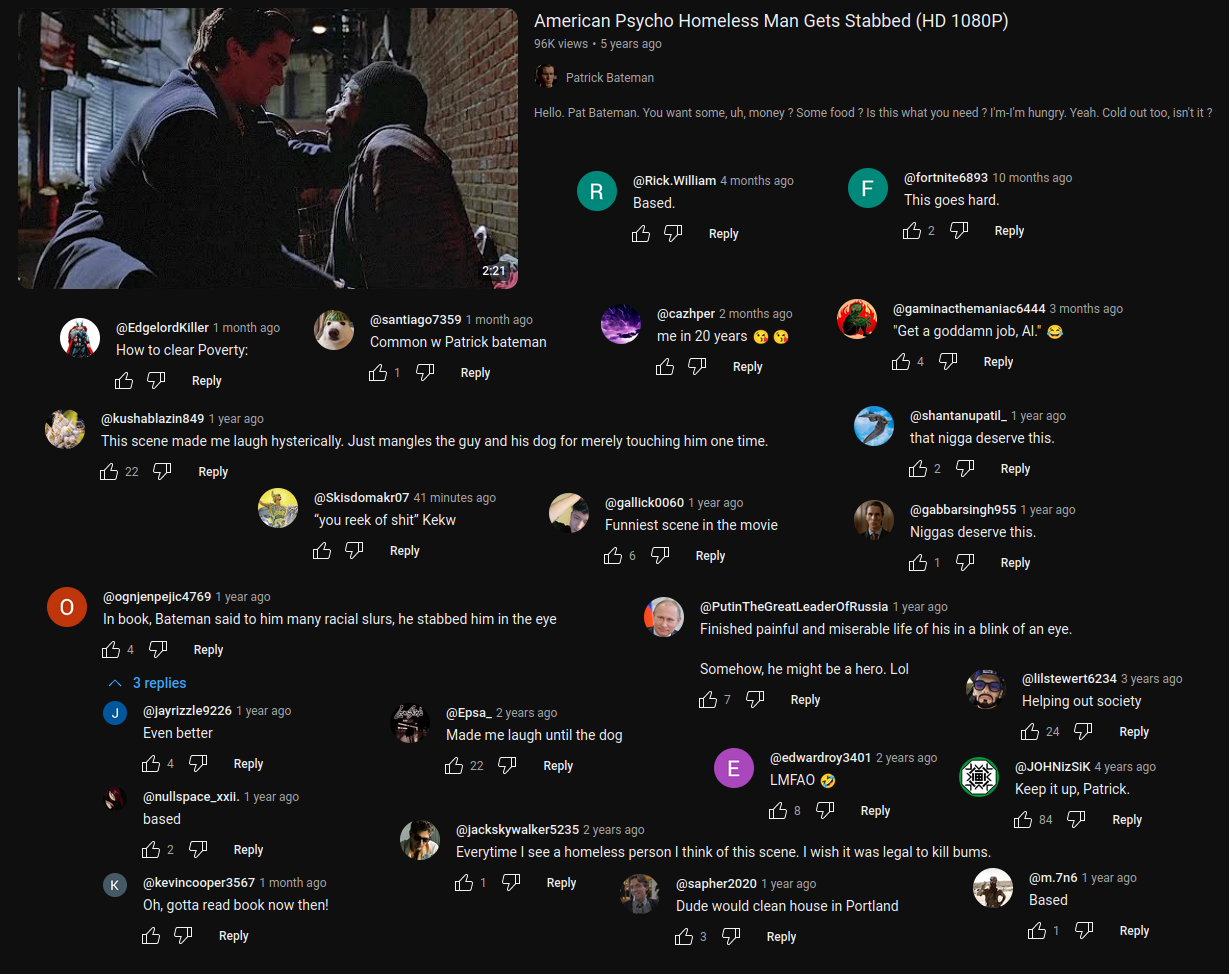Like @fortnite6893's "This goes hard" comment

pos(912,231)
